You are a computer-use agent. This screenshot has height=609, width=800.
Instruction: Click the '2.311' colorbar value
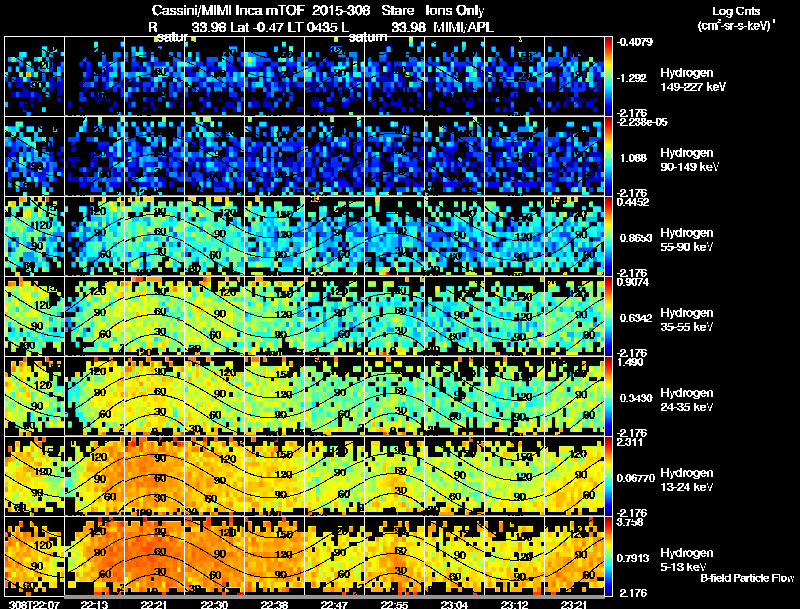click(630, 442)
